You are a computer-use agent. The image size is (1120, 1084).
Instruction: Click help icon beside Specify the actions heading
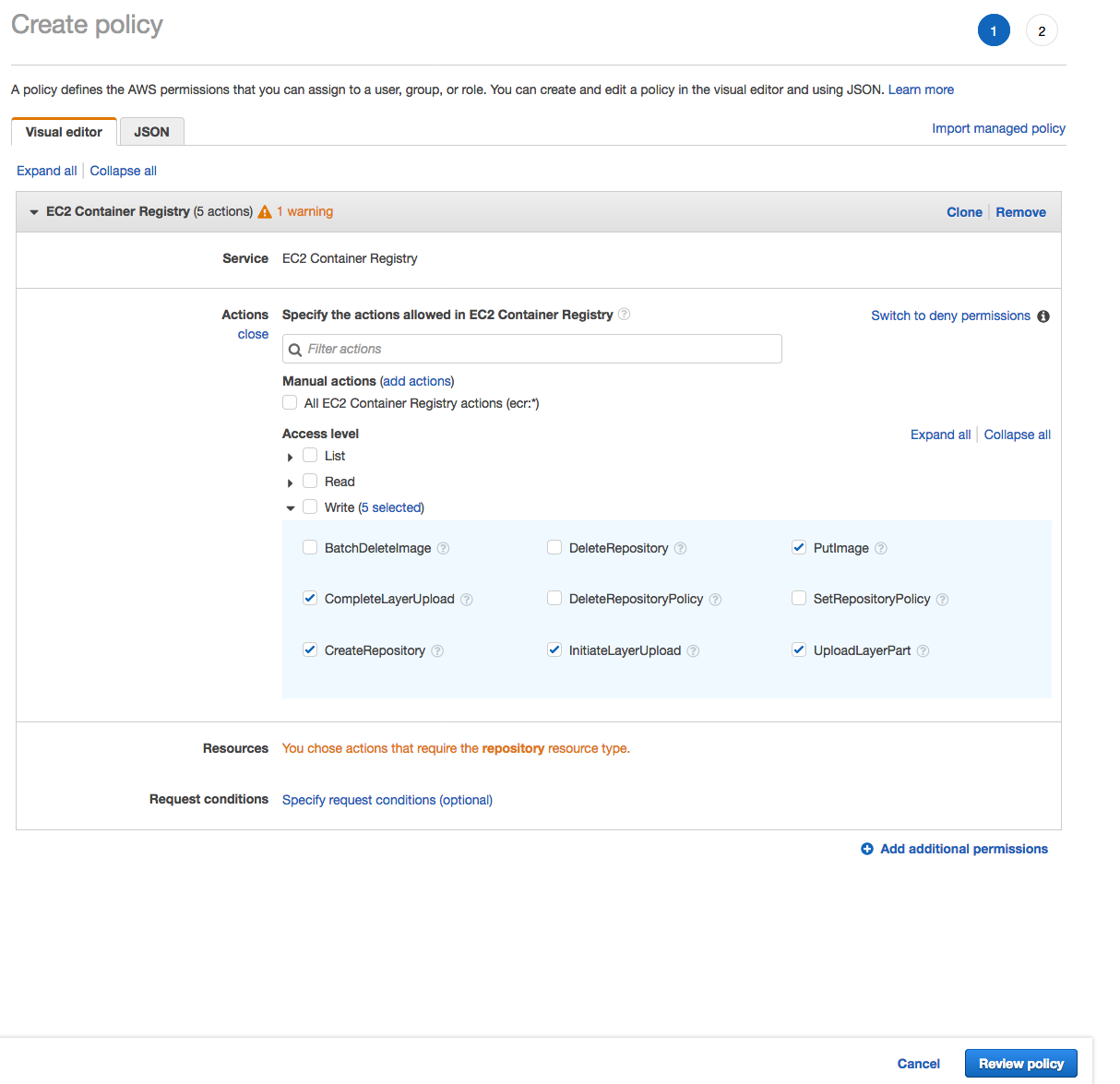(624, 314)
